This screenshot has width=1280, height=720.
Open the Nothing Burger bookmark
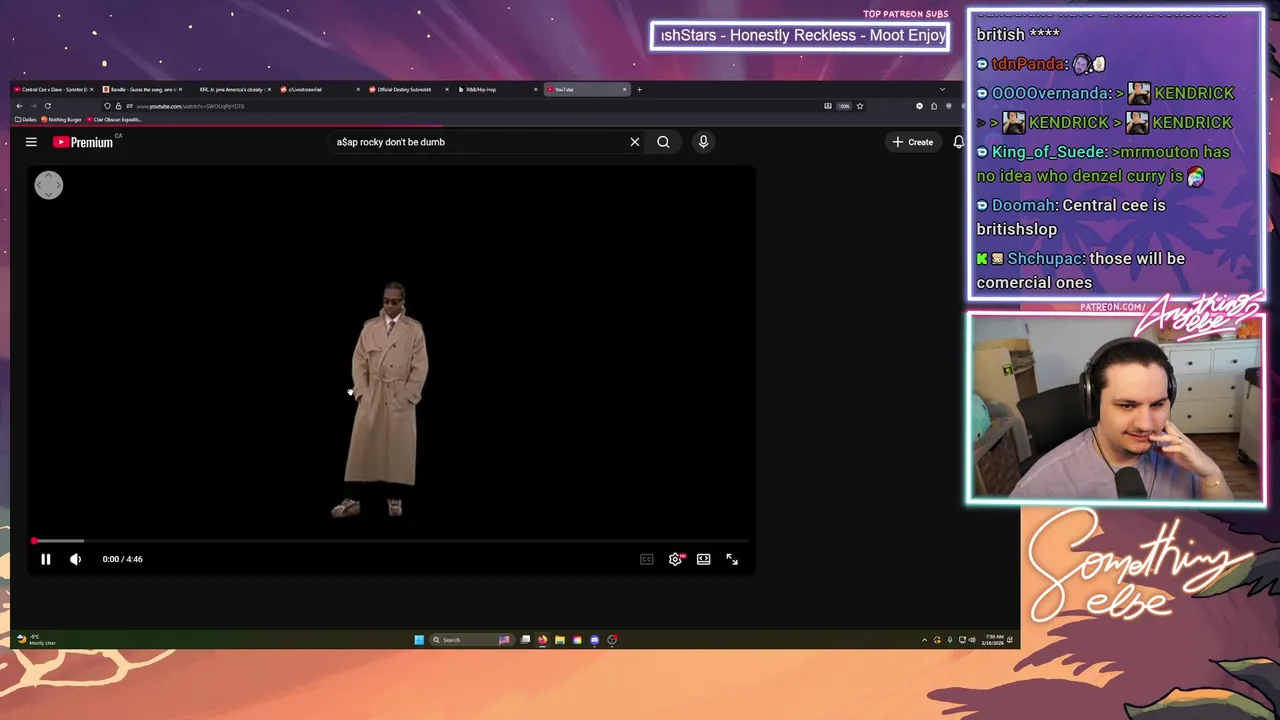click(62, 119)
